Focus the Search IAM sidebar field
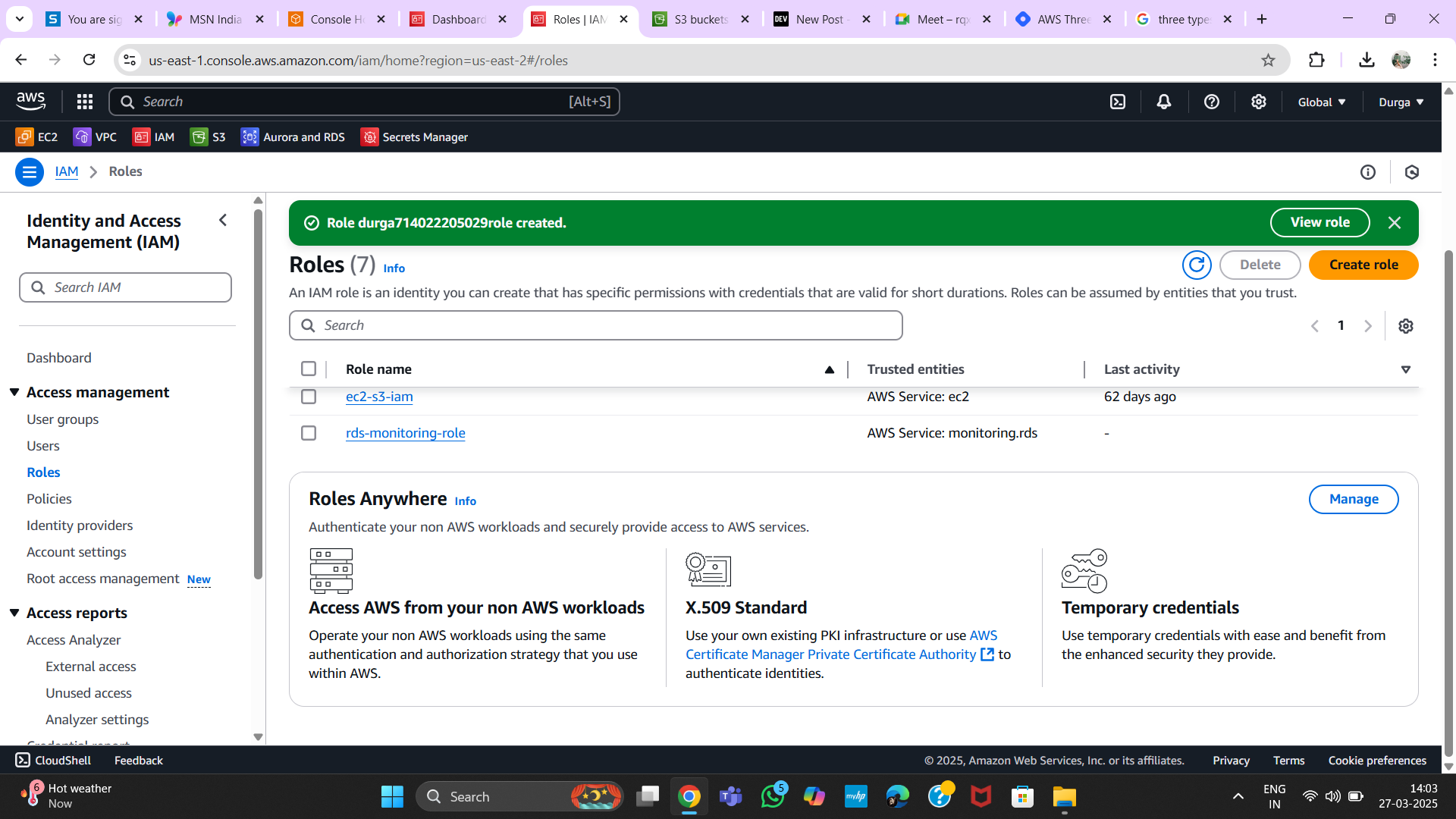The image size is (1456, 819). pos(125,287)
